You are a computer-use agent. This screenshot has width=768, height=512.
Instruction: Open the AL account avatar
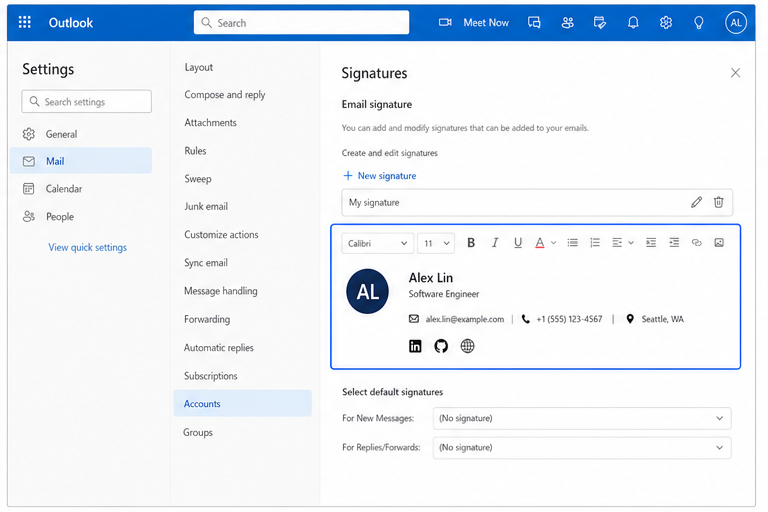tap(736, 23)
